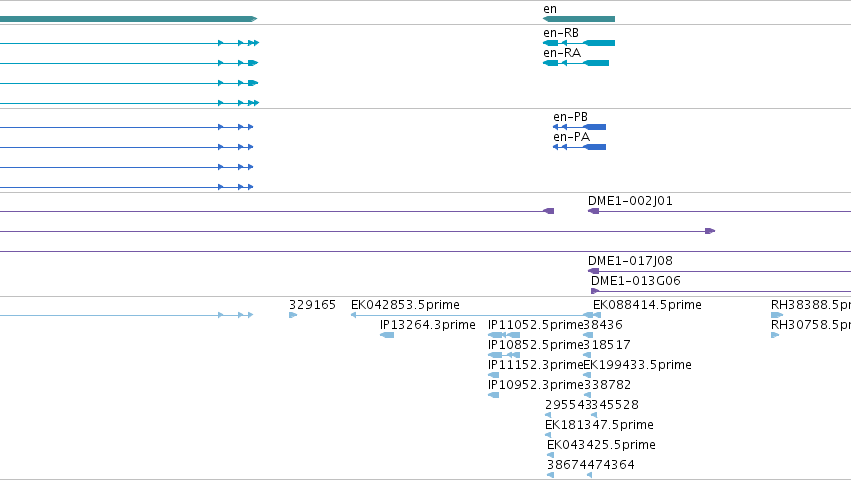Click the DME1-002J01 label
Screen dimensions: 851x480
[630, 201]
